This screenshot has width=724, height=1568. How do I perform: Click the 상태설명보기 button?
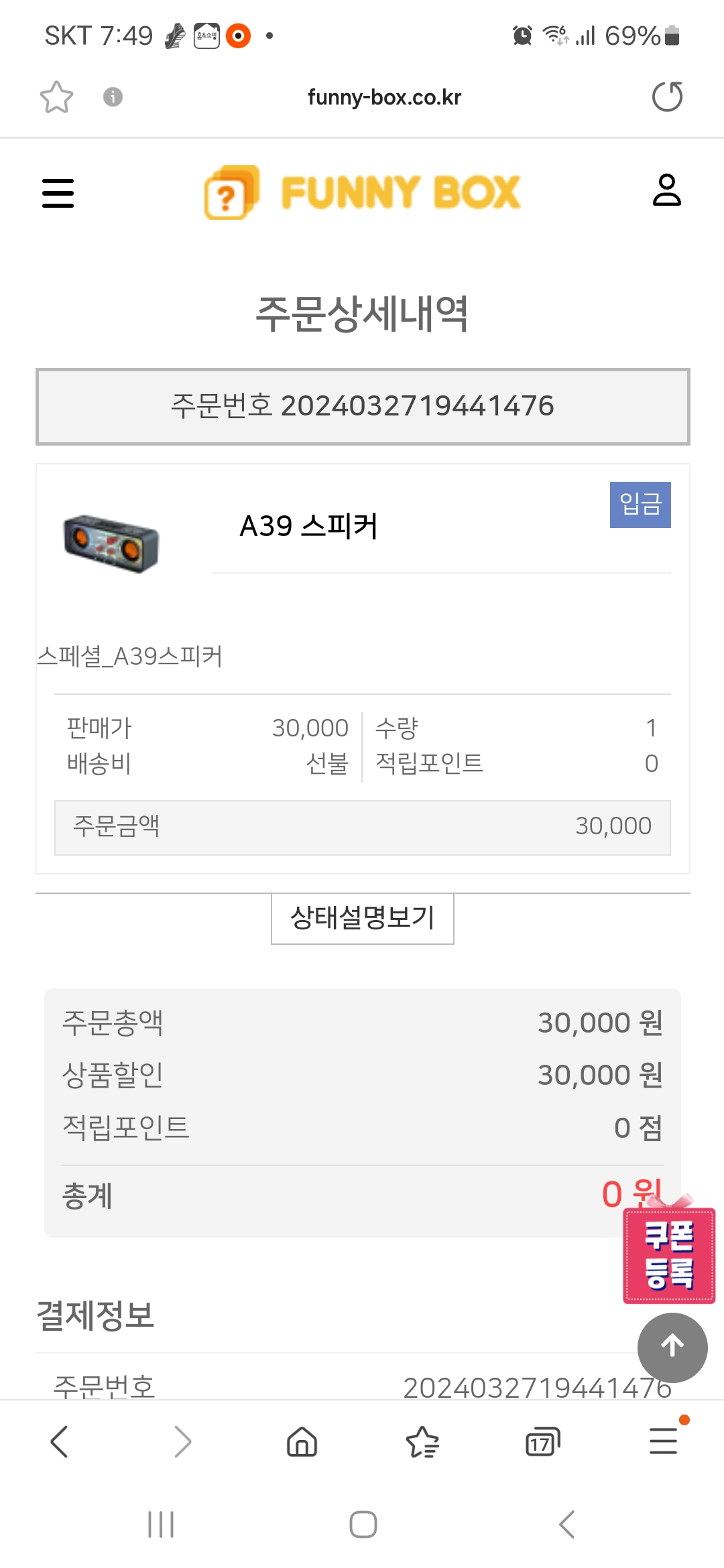point(363,918)
